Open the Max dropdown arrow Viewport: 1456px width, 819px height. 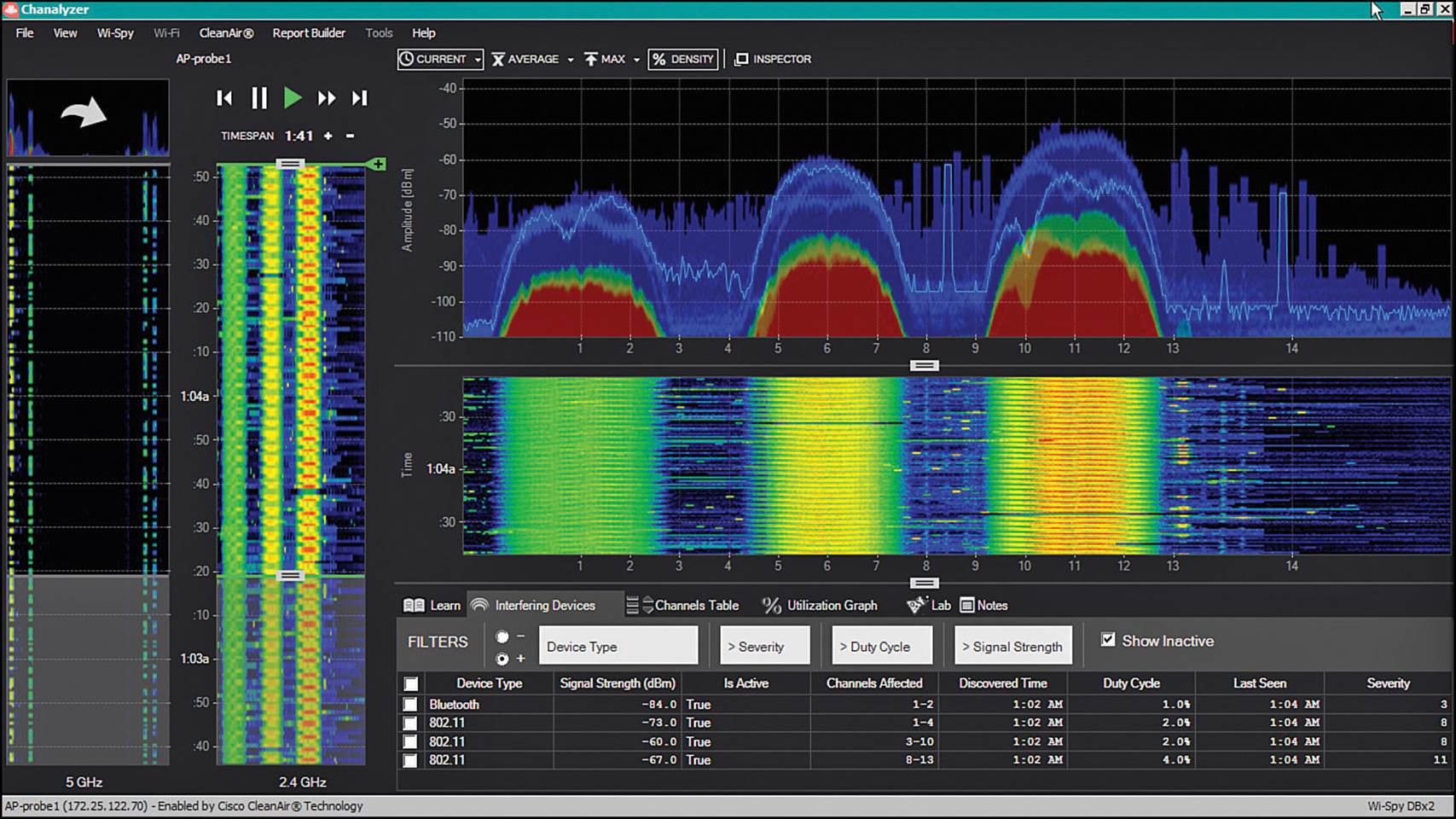(x=636, y=60)
